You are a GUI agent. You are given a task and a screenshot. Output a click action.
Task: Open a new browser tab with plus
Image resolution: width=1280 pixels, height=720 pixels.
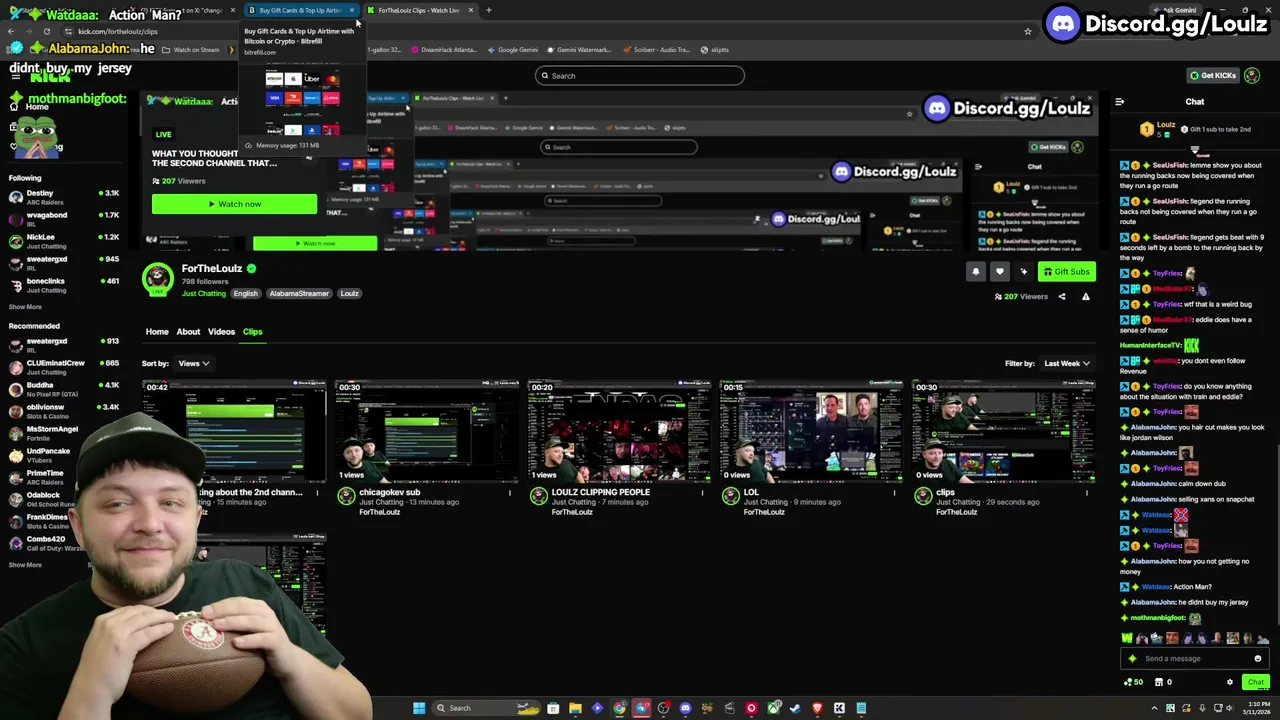coord(489,10)
